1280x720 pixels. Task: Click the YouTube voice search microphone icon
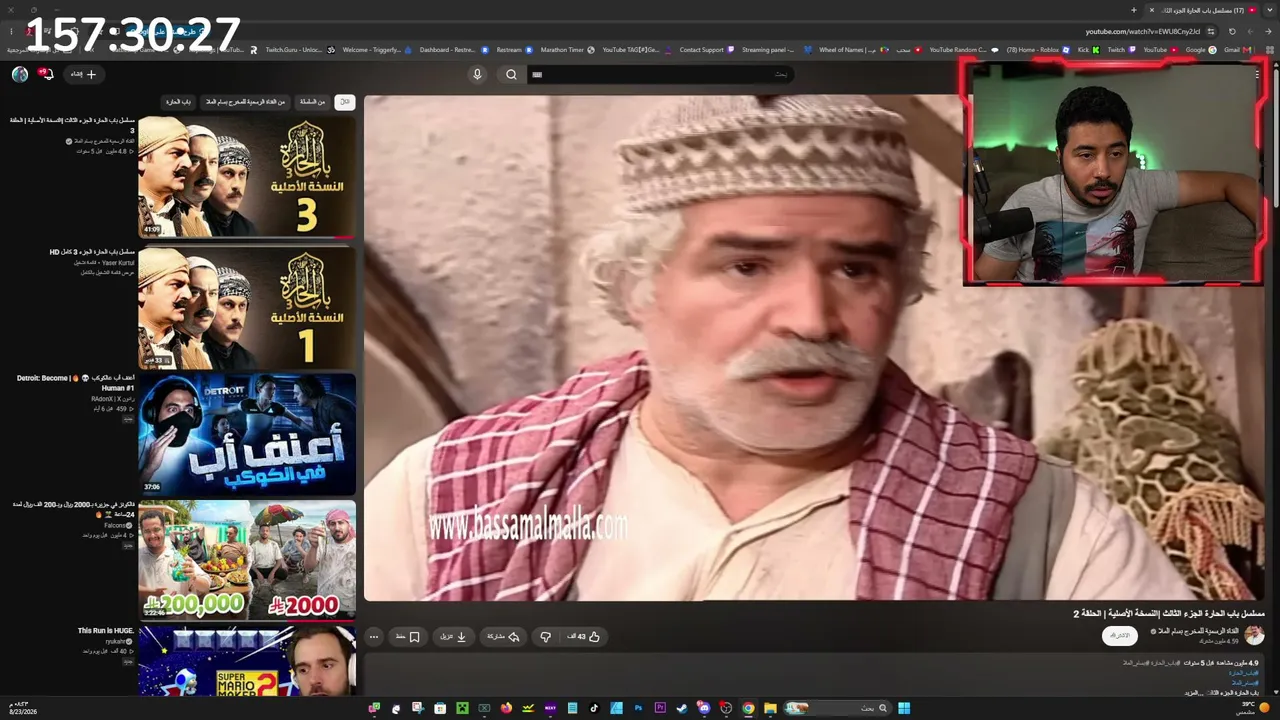click(x=477, y=74)
